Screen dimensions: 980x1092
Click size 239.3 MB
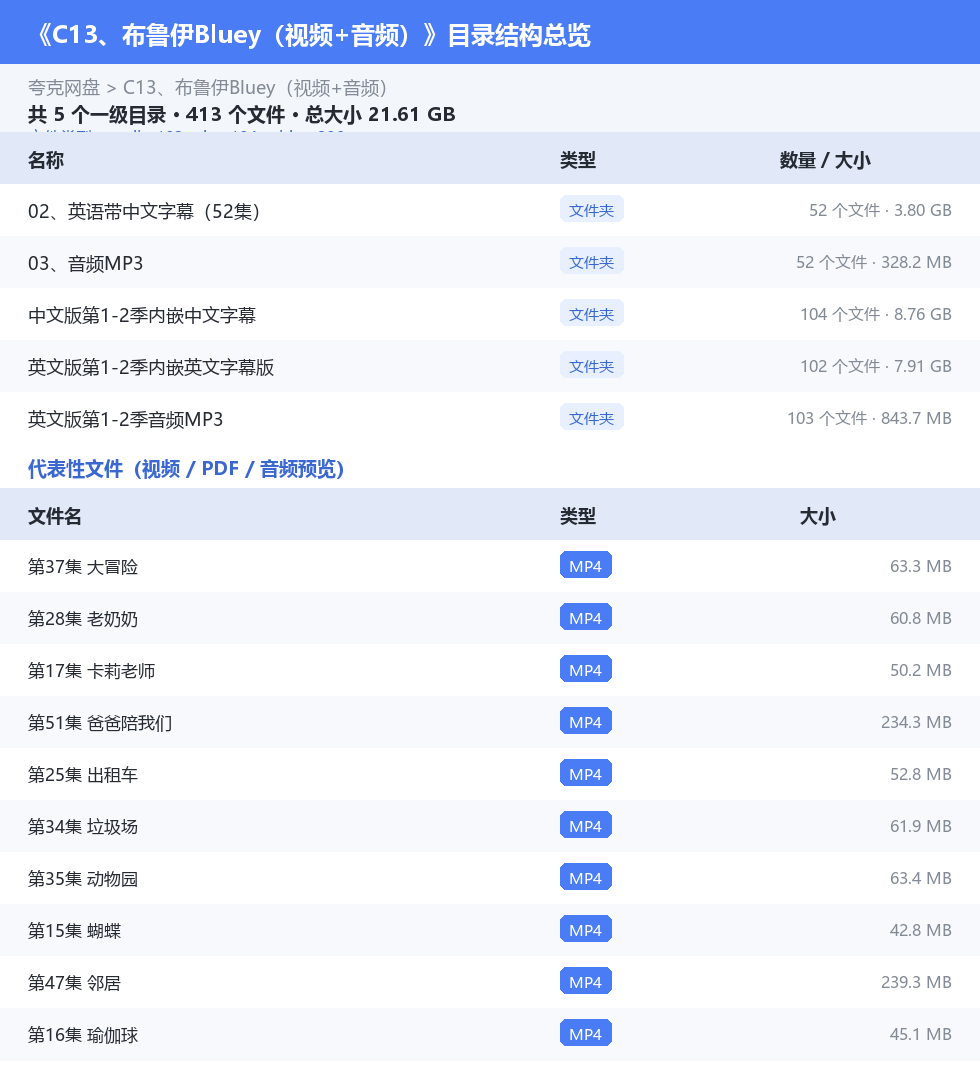tap(917, 982)
